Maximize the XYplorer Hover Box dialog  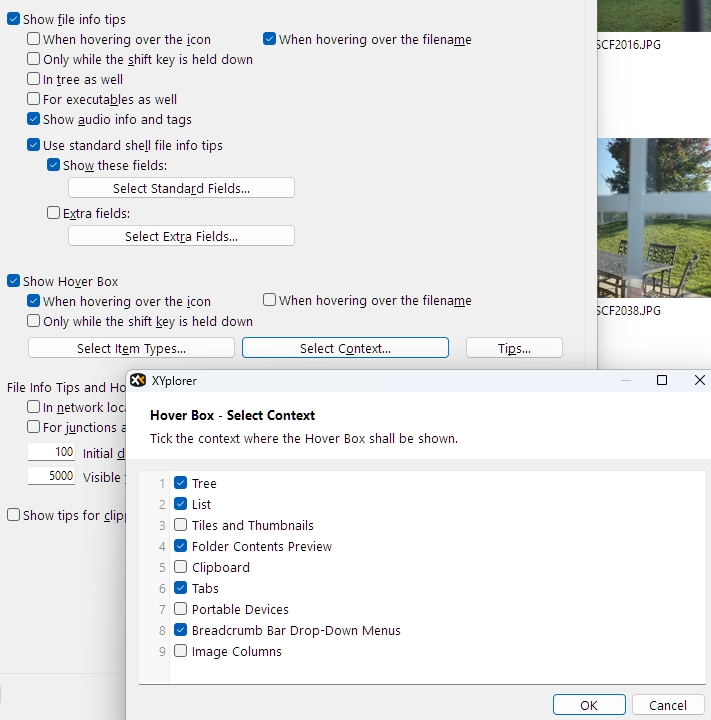pos(661,380)
